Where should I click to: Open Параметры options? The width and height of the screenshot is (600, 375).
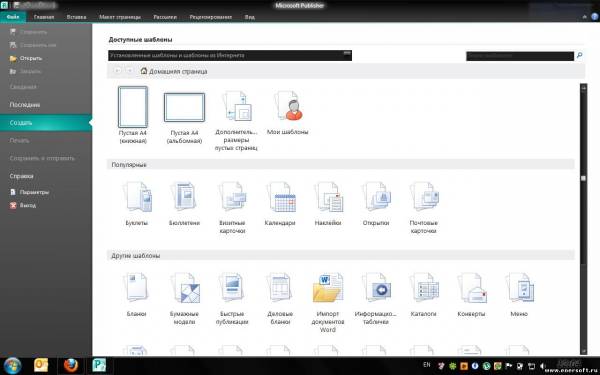[29, 192]
